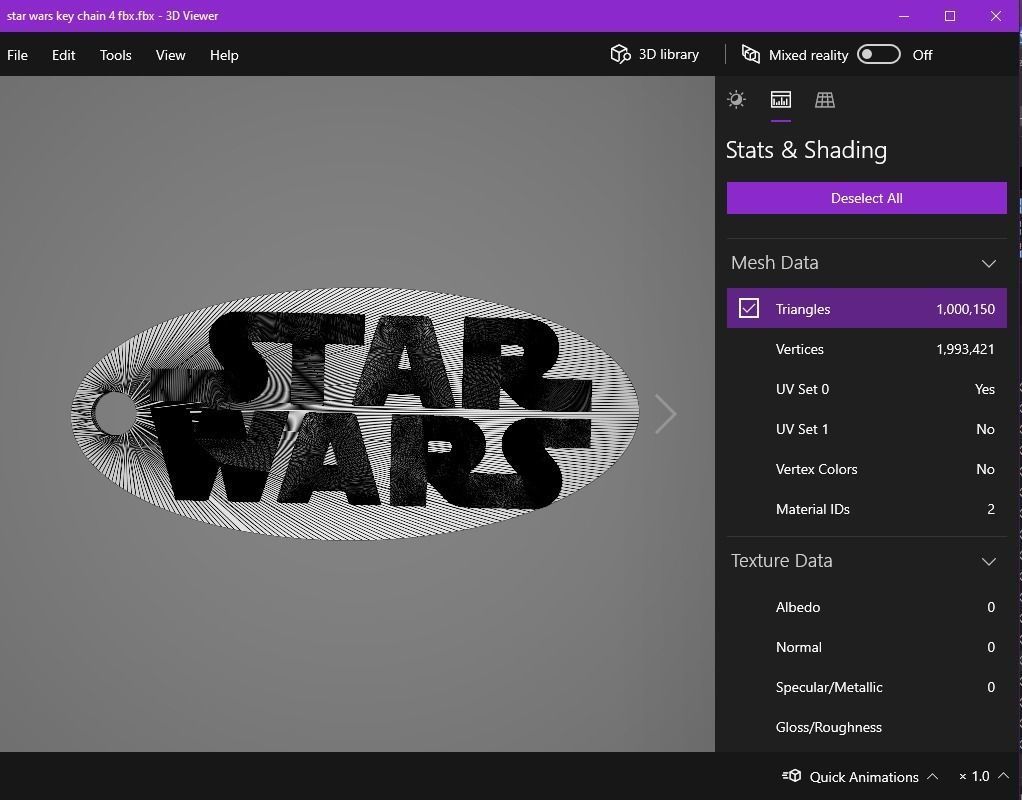The height and width of the screenshot is (800, 1022).
Task: Uncheck the Triangles checkbox
Action: (748, 308)
